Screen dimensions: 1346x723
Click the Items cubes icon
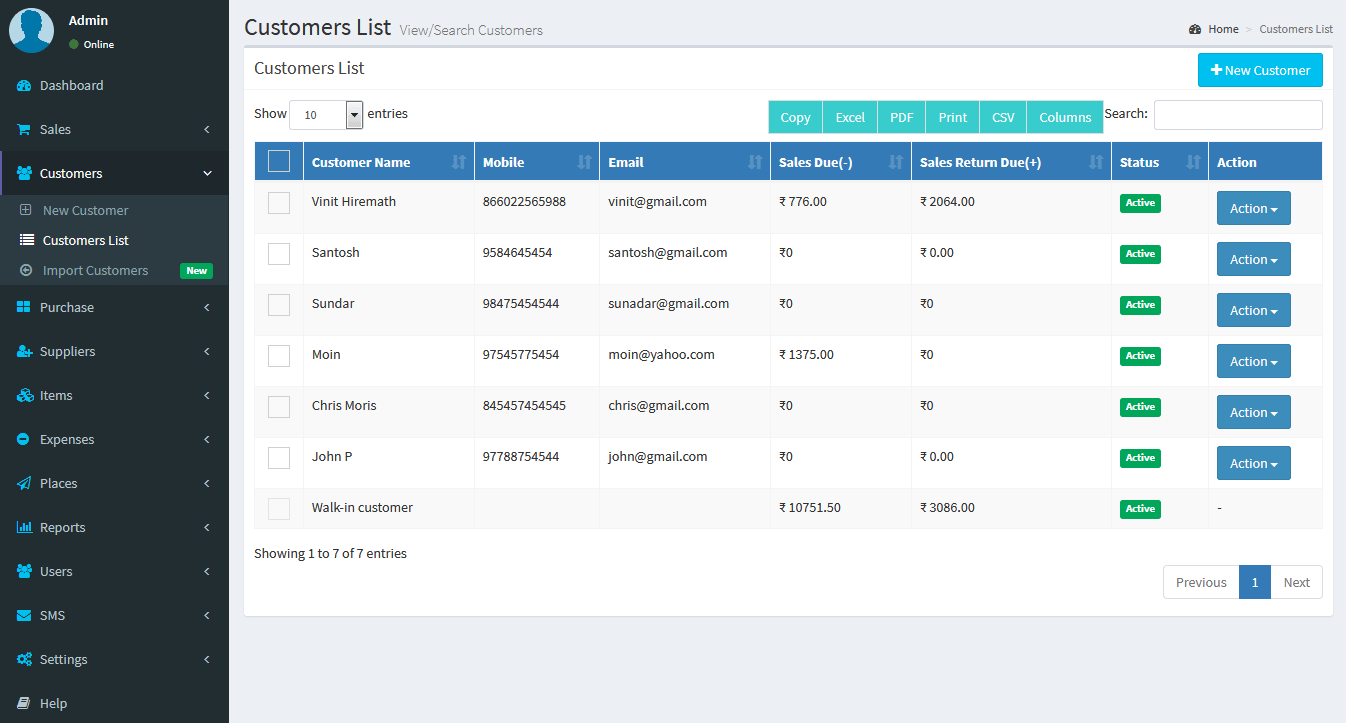point(25,395)
